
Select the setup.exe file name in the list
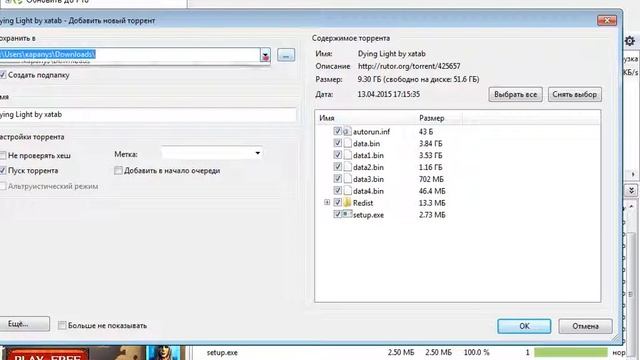point(368,215)
